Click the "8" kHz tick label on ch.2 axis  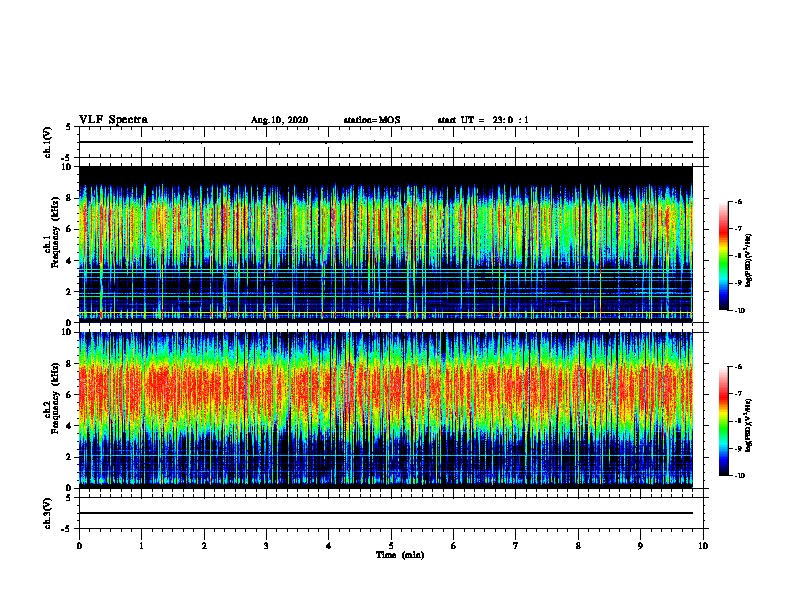coord(69,364)
